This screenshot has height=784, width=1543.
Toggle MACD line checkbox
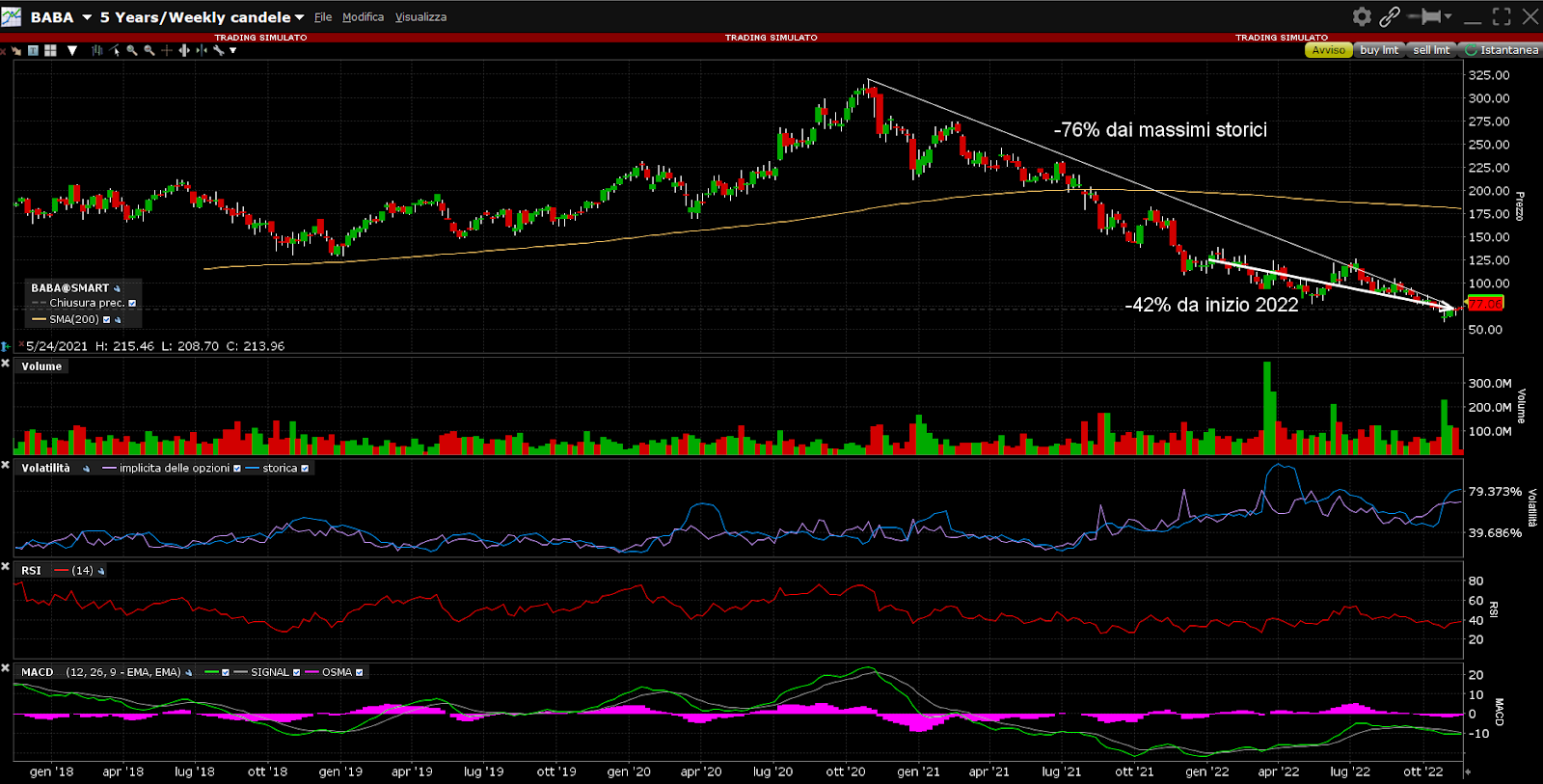pos(225,672)
